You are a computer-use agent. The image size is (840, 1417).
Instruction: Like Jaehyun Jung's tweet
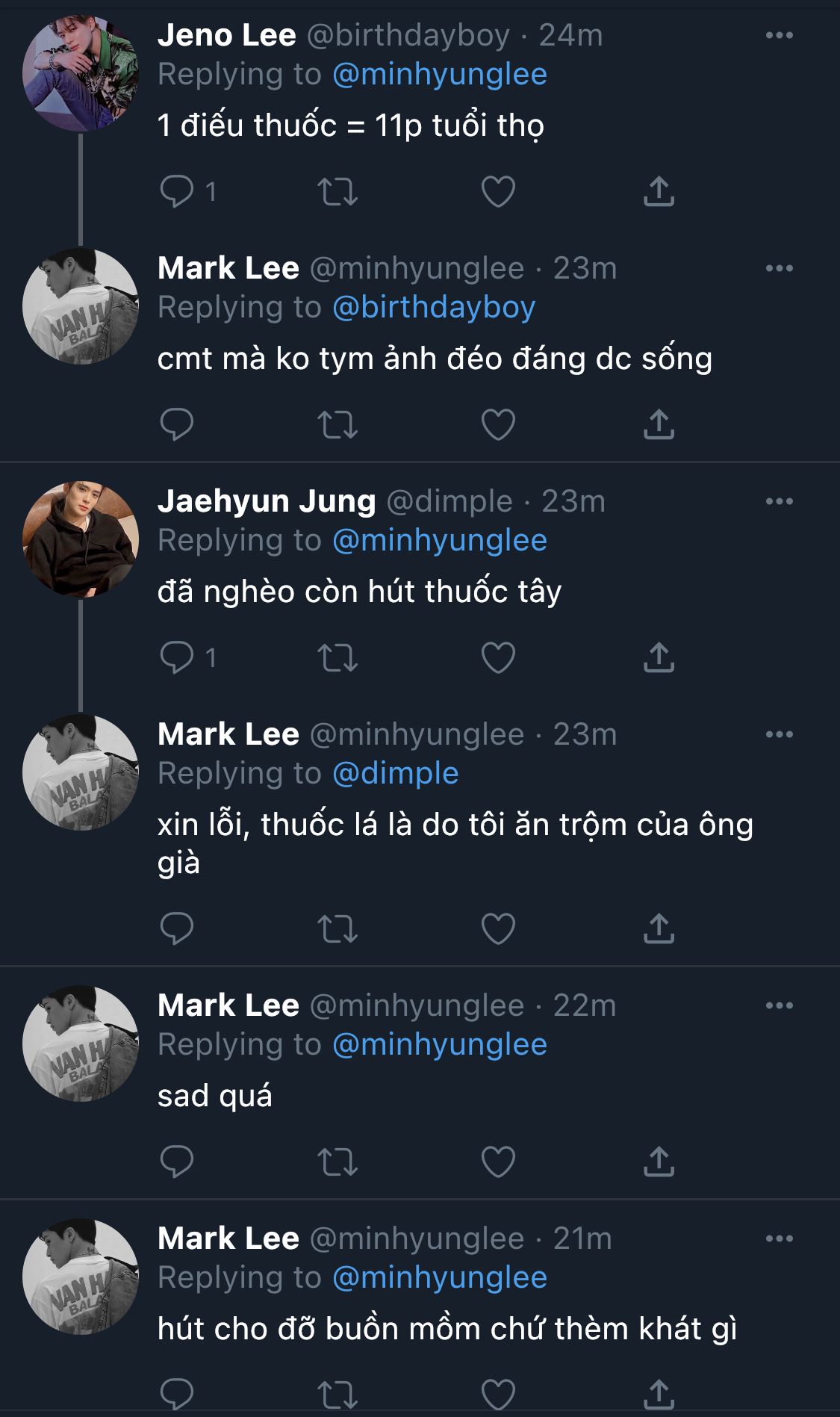click(498, 657)
